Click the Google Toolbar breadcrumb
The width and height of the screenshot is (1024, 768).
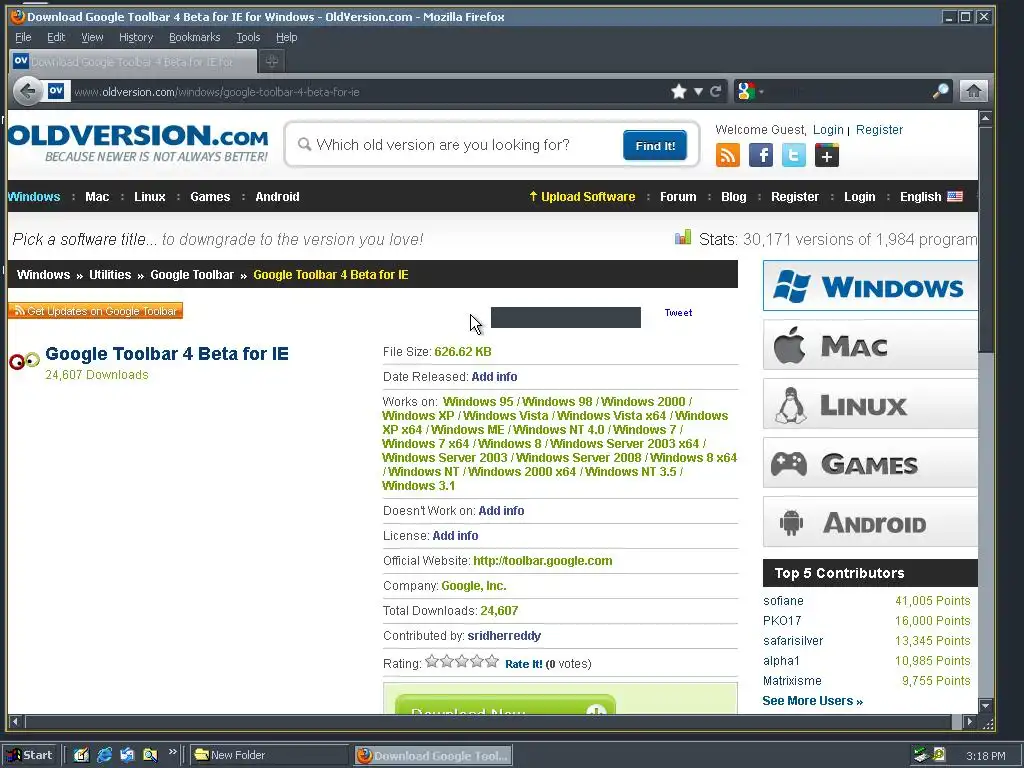coord(192,275)
